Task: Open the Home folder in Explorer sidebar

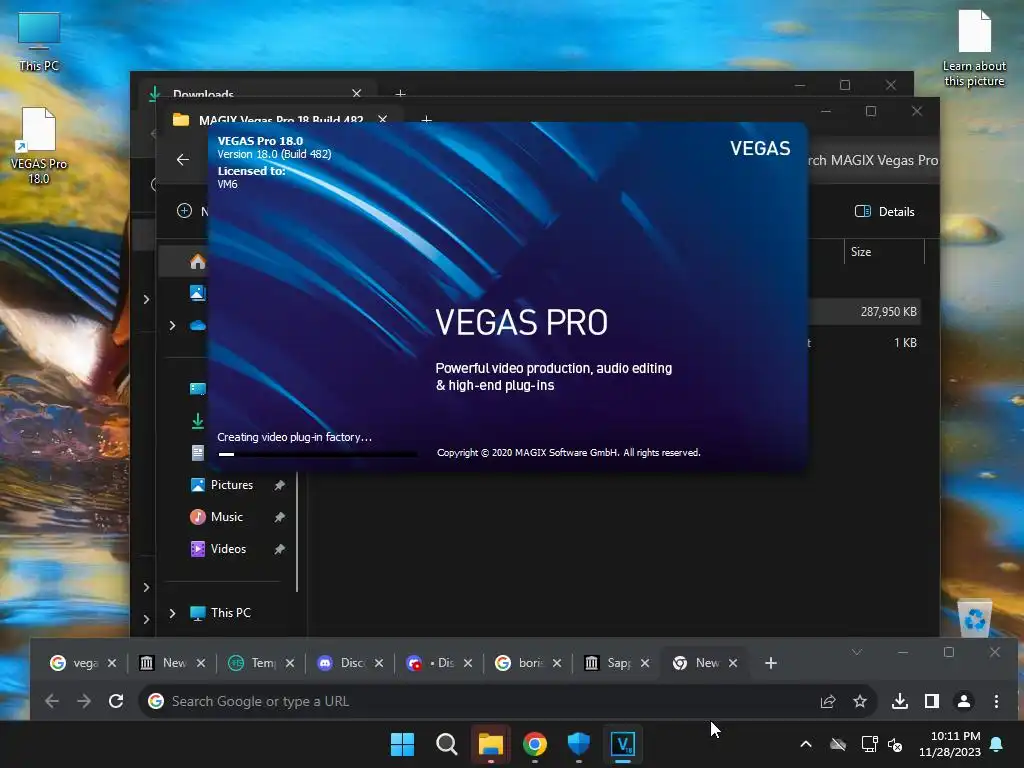Action: 197,262
